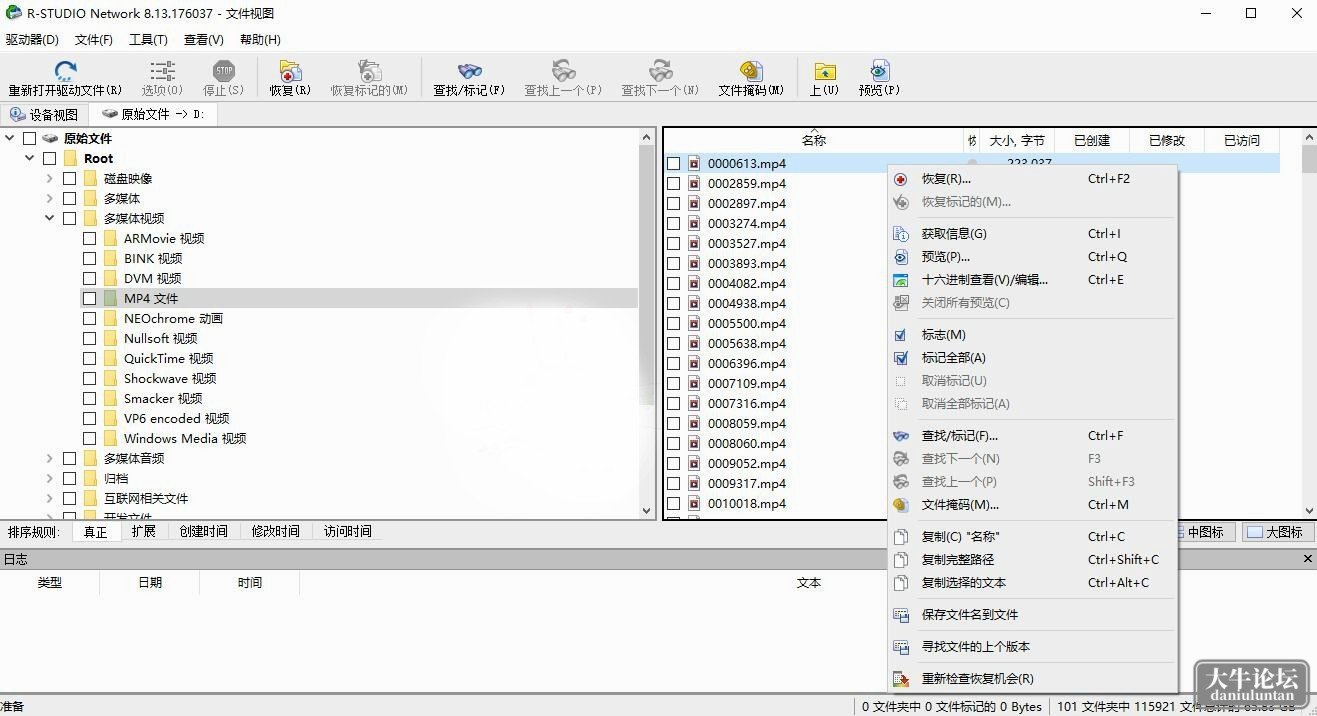Viewport: 1317px width, 716px height.
Task: Switch to 大图标 view button
Action: [x=1275, y=532]
